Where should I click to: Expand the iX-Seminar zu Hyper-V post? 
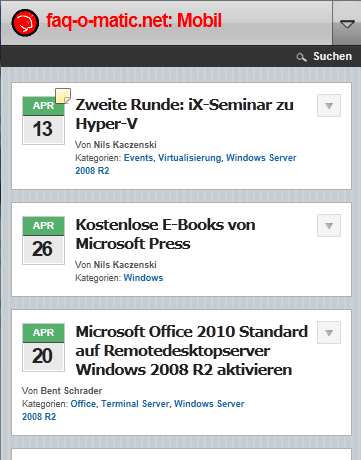[329, 106]
